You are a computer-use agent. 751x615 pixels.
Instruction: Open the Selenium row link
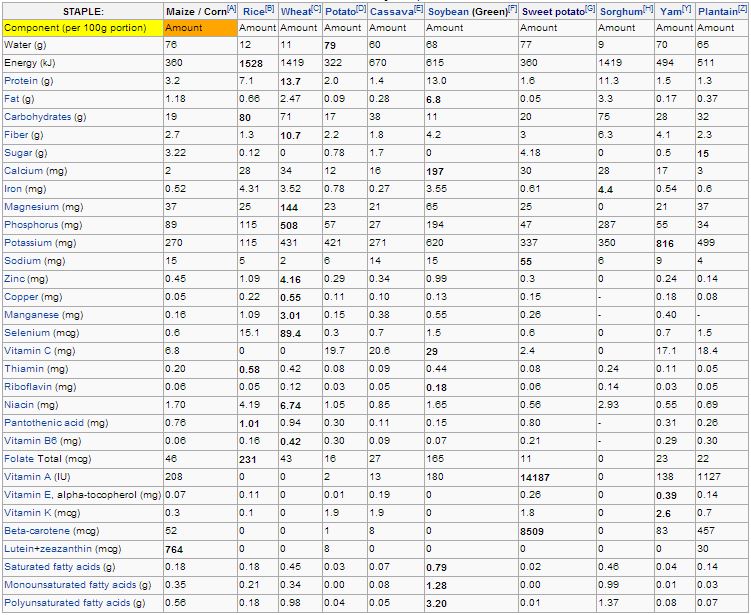[27, 333]
